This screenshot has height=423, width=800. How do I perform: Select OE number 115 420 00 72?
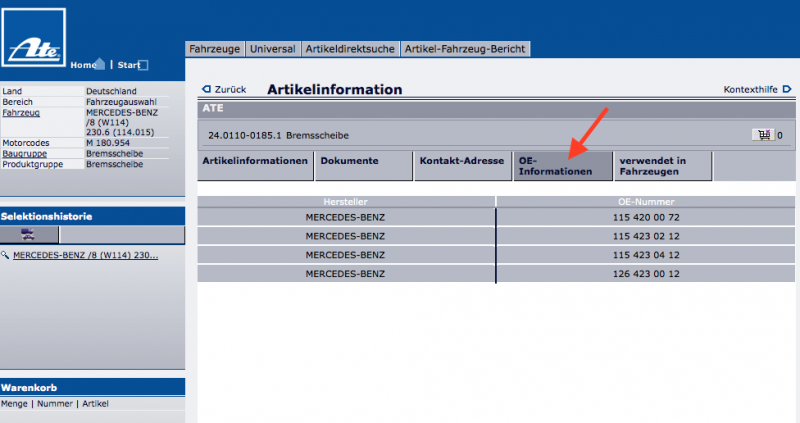coord(645,216)
